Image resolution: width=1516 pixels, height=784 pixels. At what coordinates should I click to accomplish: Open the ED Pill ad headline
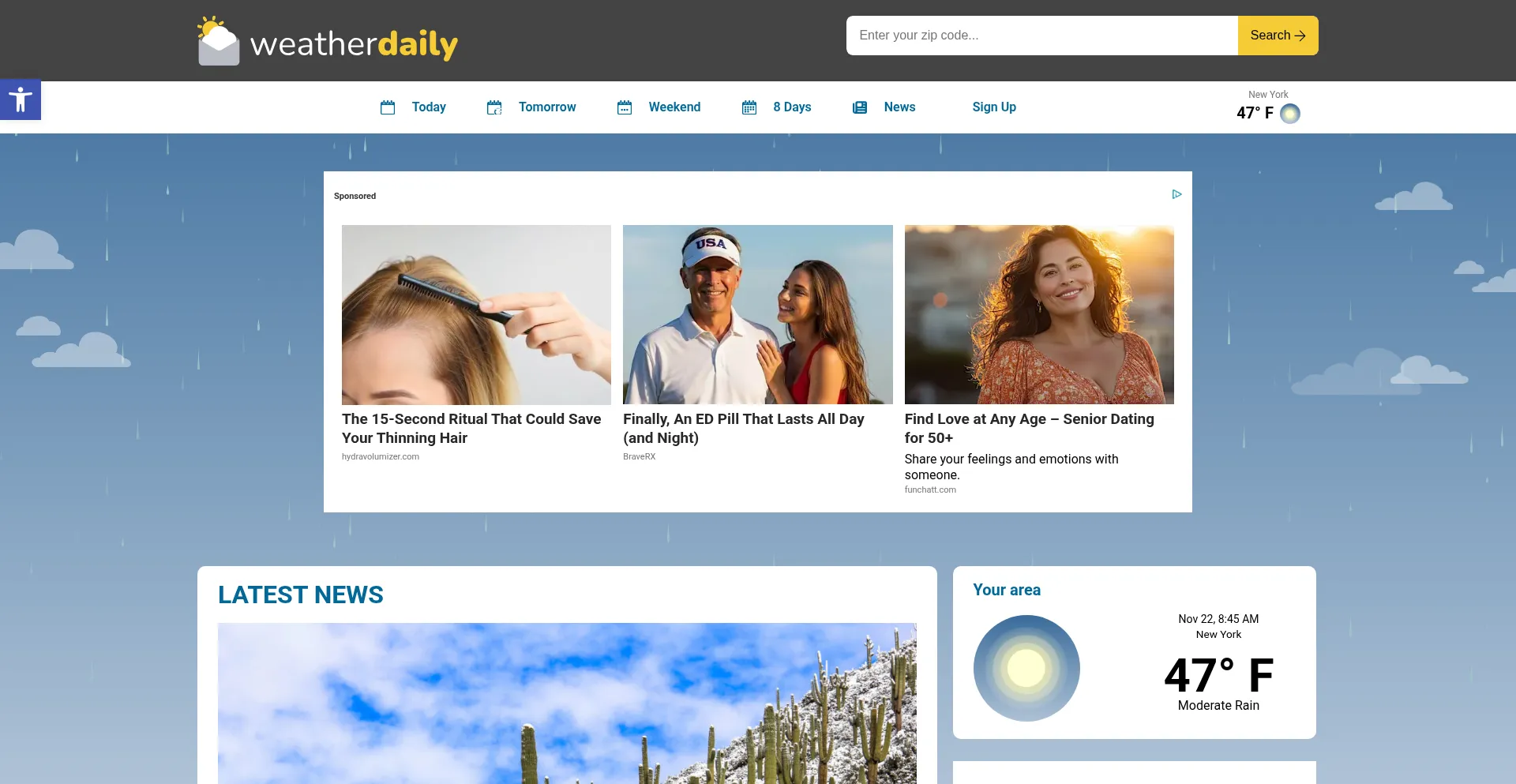coord(743,428)
